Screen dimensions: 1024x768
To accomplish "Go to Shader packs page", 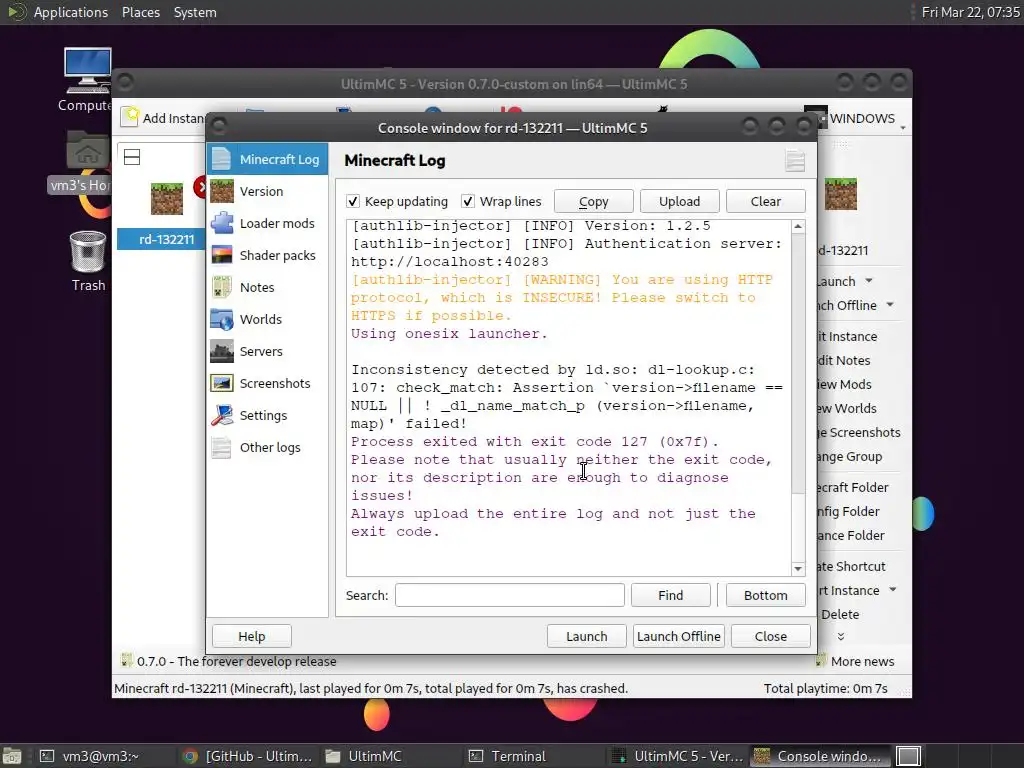I will pos(278,255).
